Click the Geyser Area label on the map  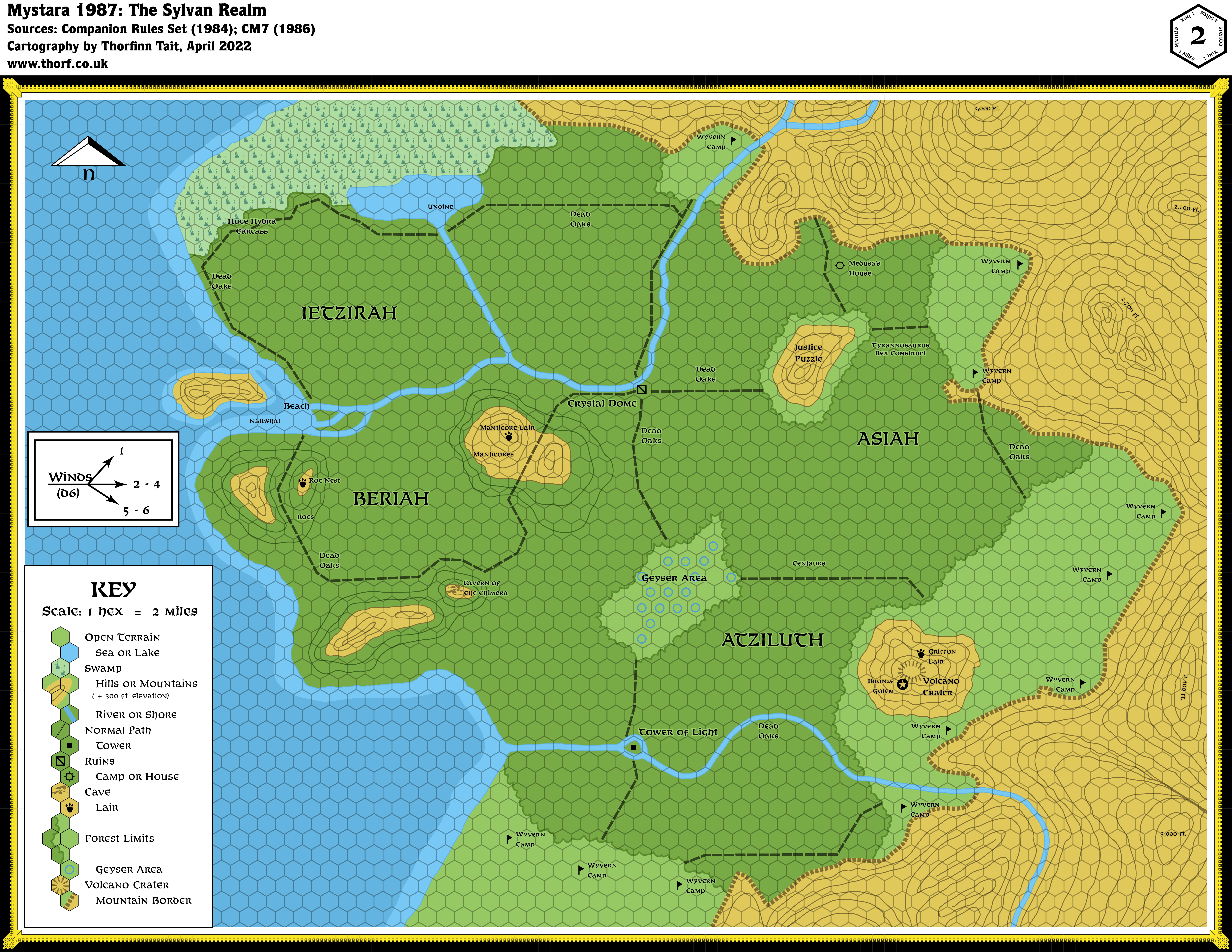click(674, 578)
